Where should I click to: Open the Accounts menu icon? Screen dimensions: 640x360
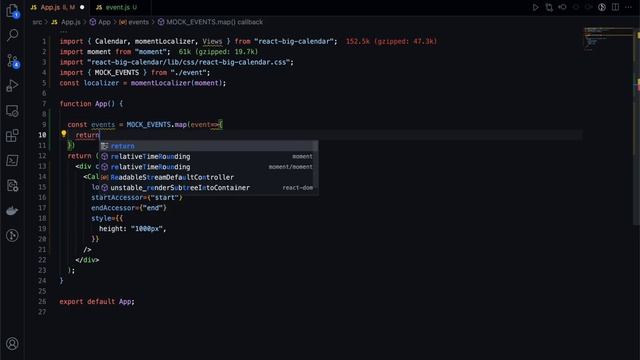coord(12,344)
